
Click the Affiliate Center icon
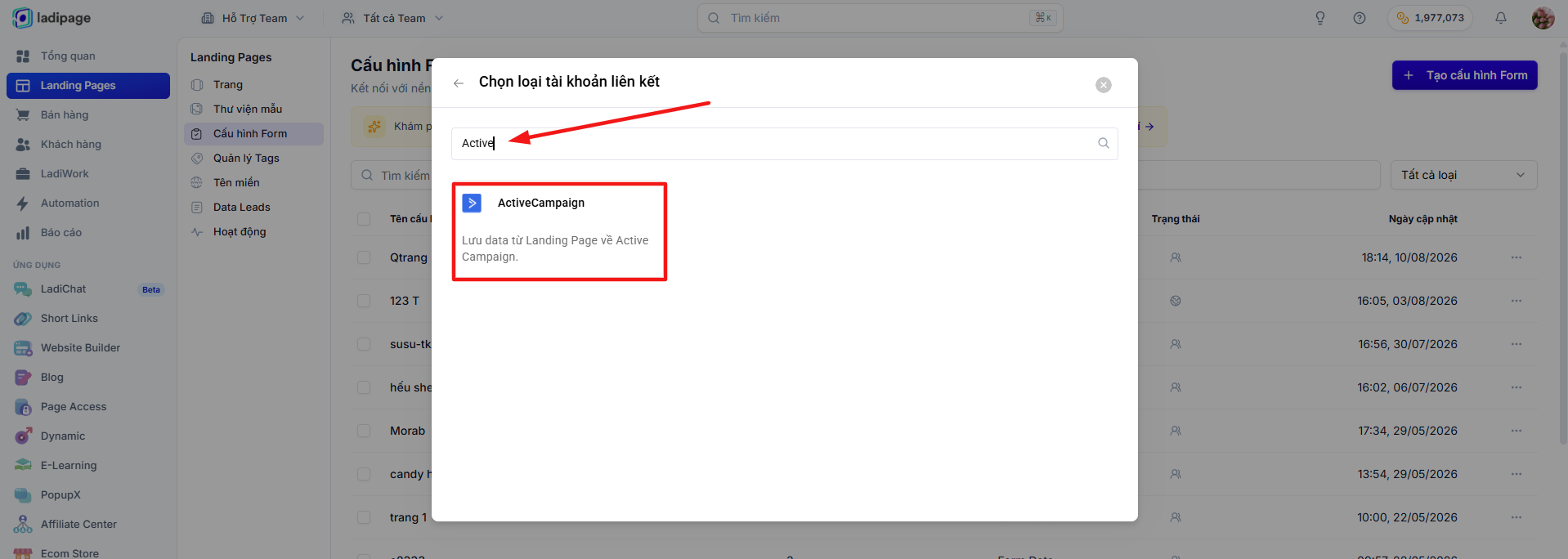point(23,525)
